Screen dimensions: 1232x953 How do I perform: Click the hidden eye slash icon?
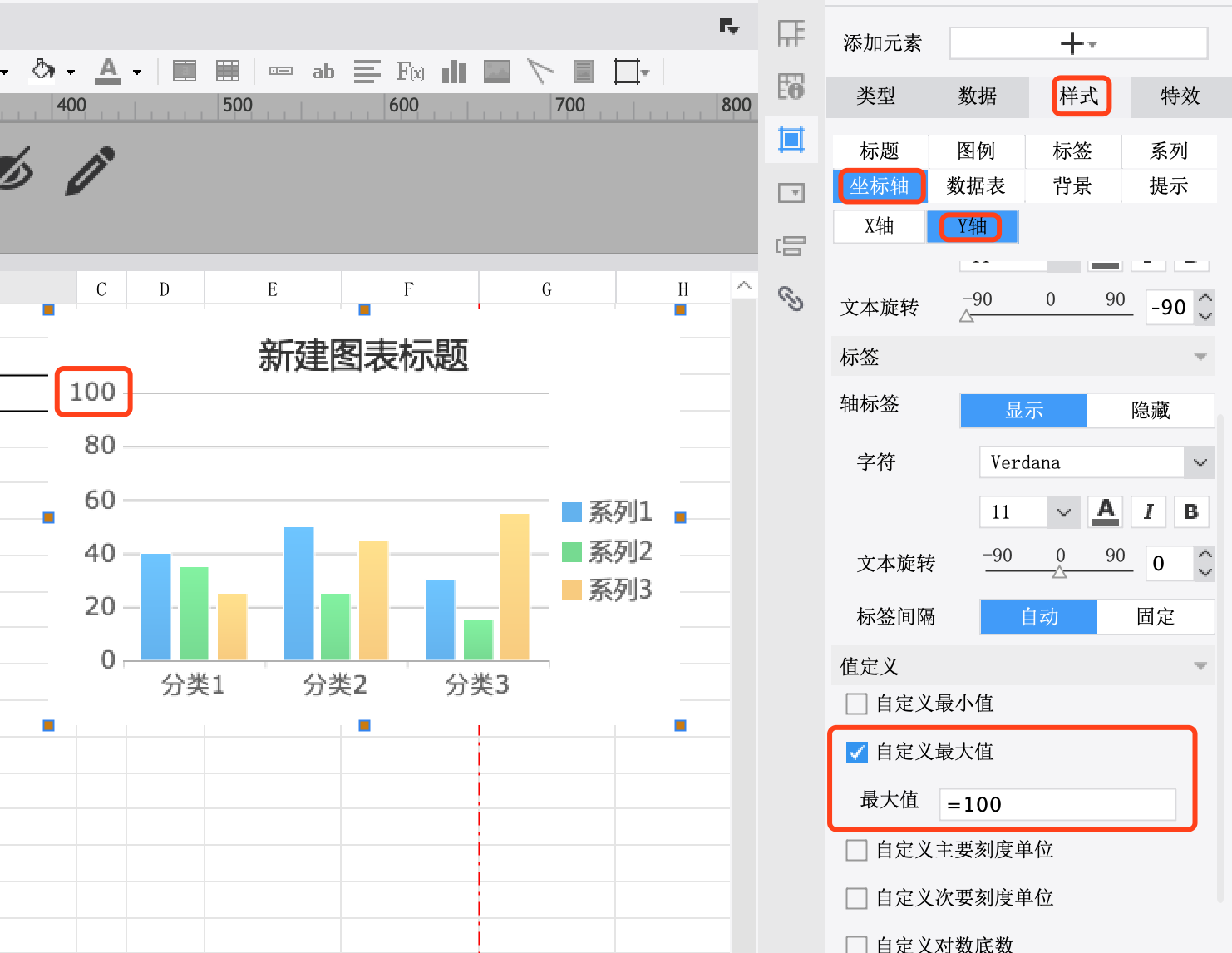[15, 170]
